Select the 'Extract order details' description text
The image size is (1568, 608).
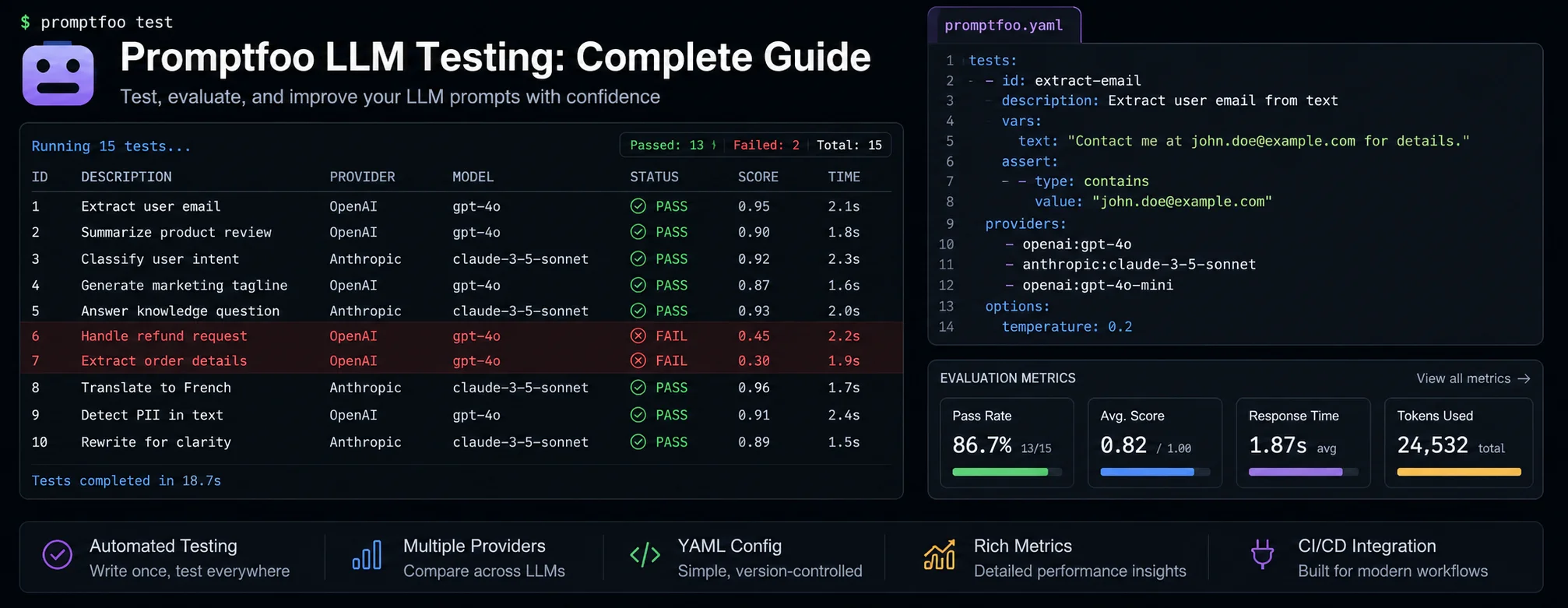(164, 360)
